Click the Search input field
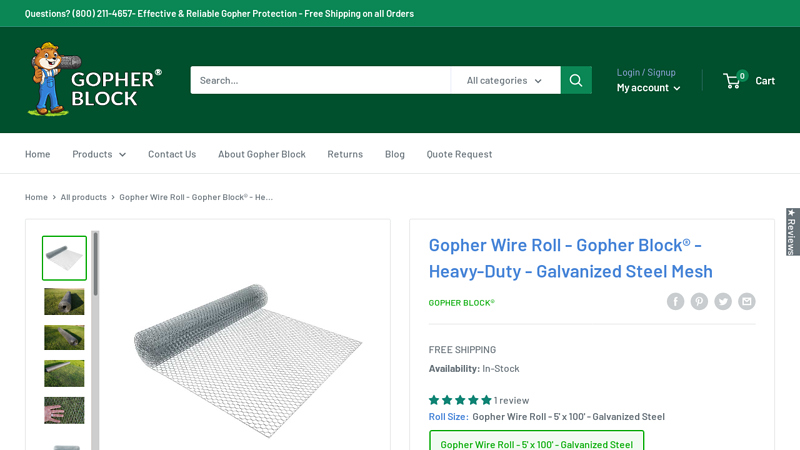Image resolution: width=800 pixels, height=450 pixels. click(x=320, y=80)
